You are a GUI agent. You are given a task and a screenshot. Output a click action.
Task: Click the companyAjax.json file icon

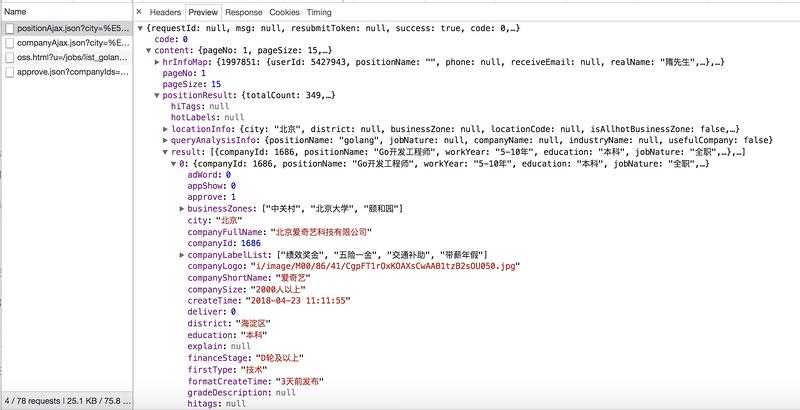click(10, 43)
